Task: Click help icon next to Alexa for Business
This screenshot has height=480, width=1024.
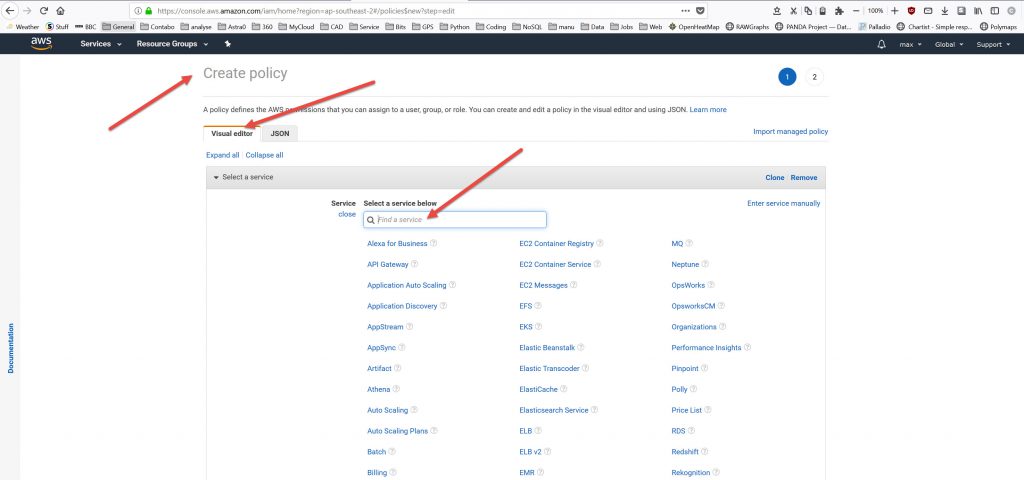Action: (433, 243)
